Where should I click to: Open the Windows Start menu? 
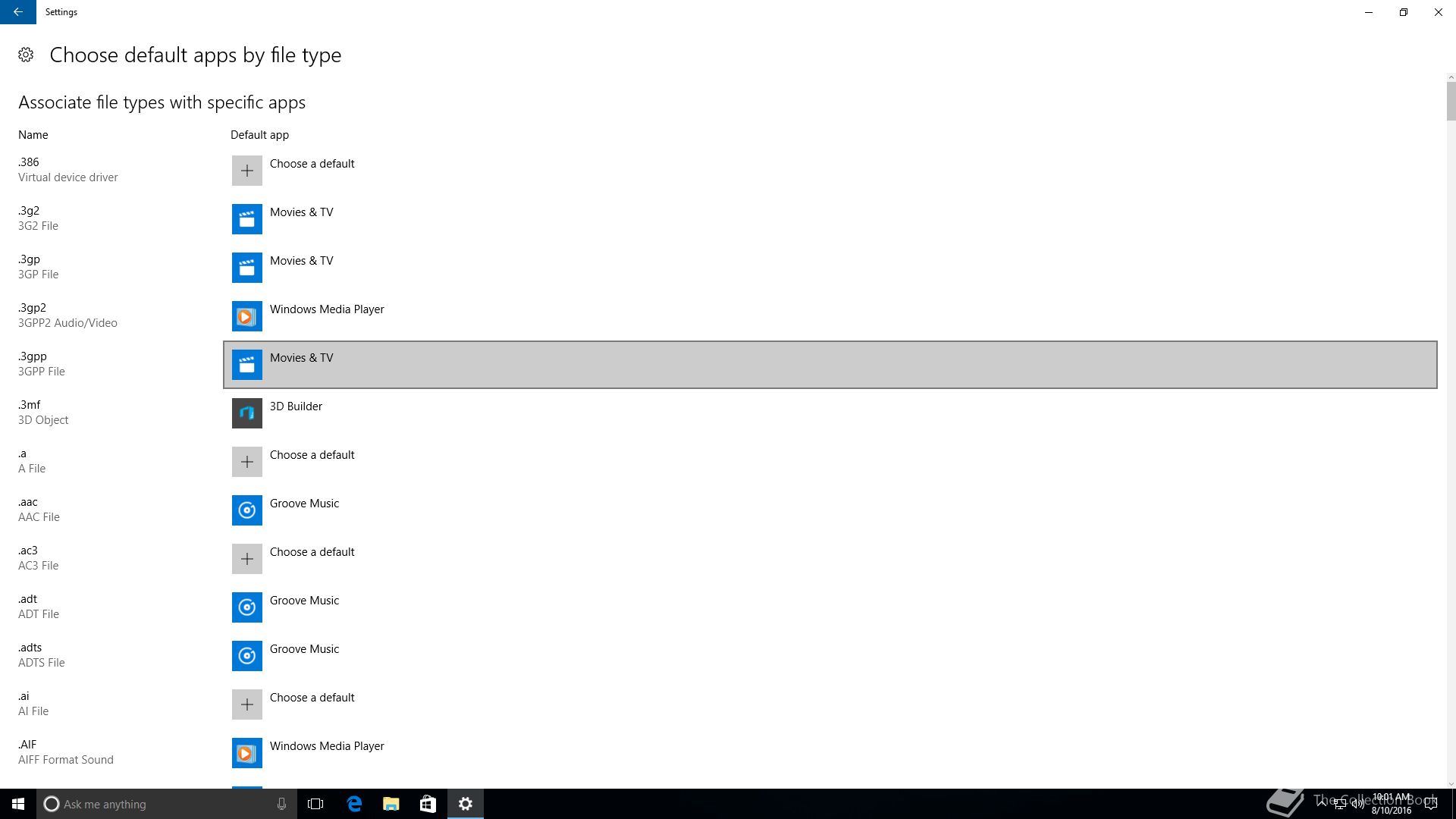18,804
